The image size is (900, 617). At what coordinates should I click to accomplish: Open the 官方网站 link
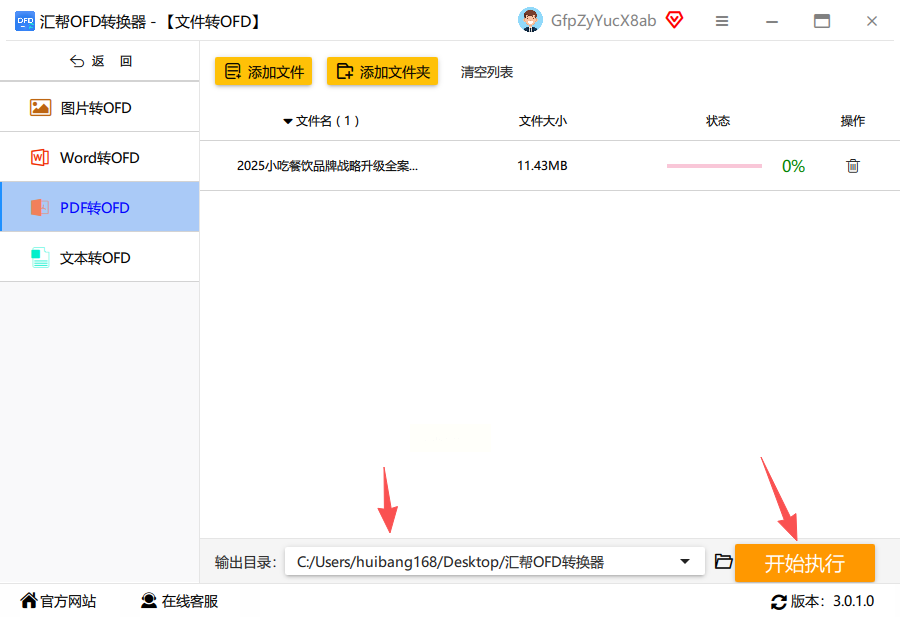[x=68, y=601]
